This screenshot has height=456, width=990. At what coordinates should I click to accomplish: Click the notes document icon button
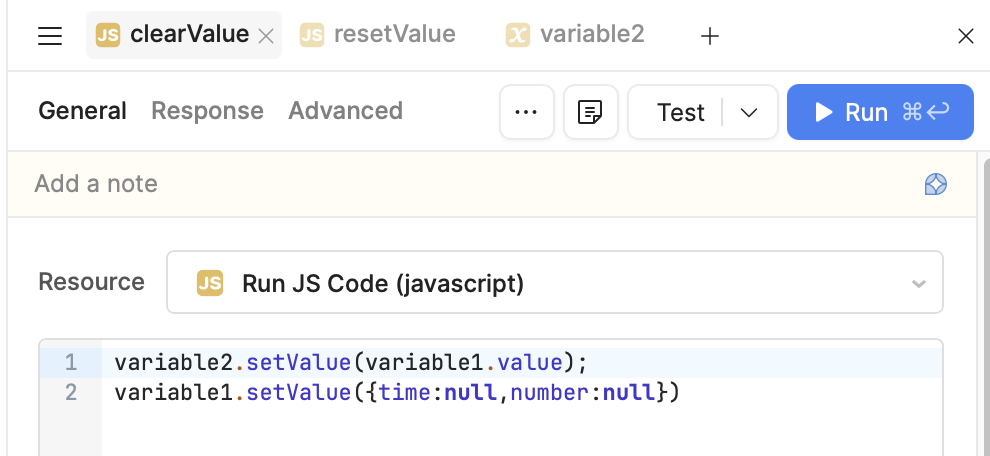(x=590, y=112)
